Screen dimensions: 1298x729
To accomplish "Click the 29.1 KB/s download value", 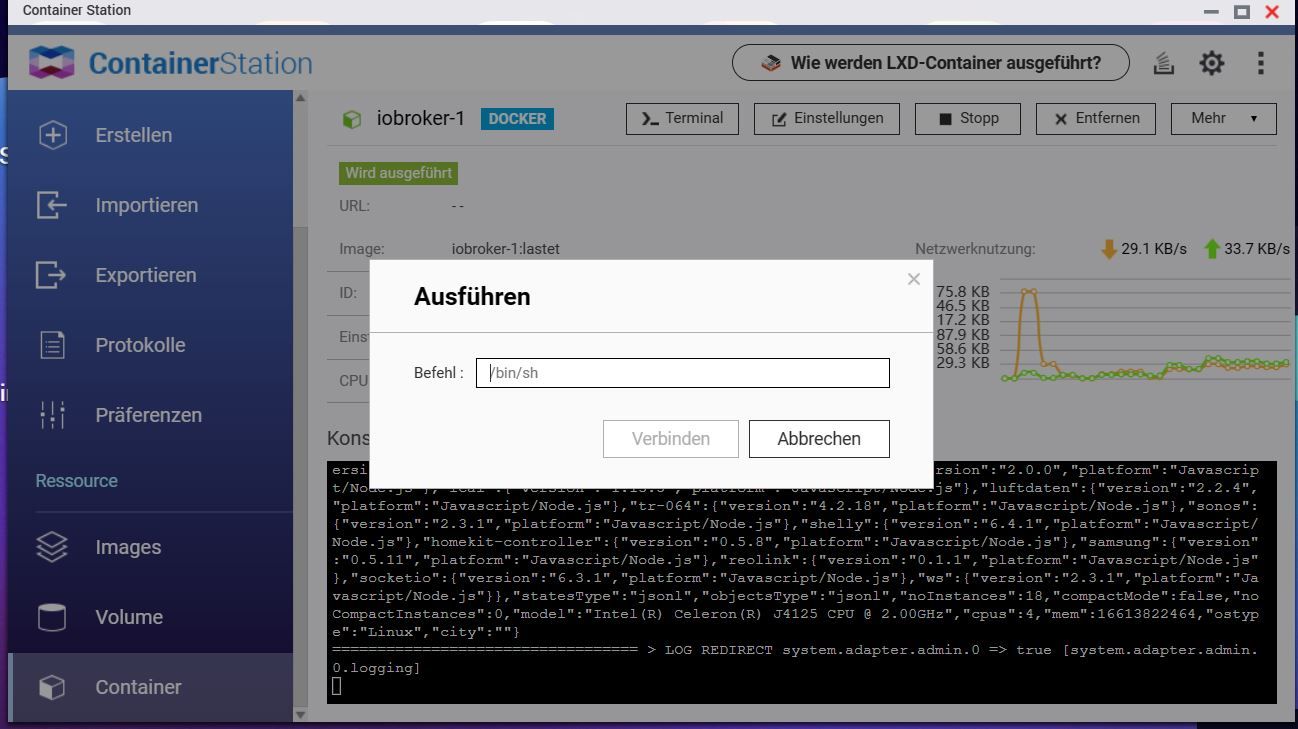I will [1154, 249].
